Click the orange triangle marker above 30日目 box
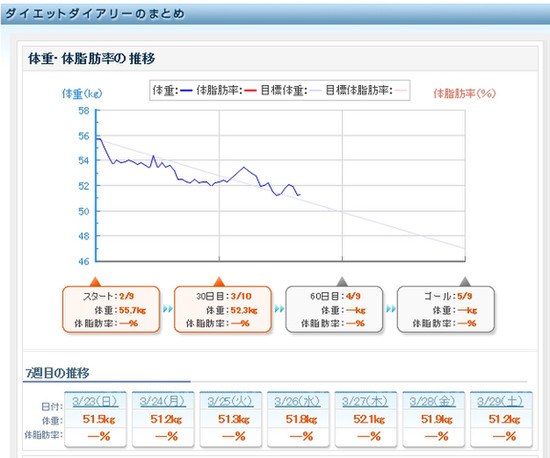 (219, 281)
